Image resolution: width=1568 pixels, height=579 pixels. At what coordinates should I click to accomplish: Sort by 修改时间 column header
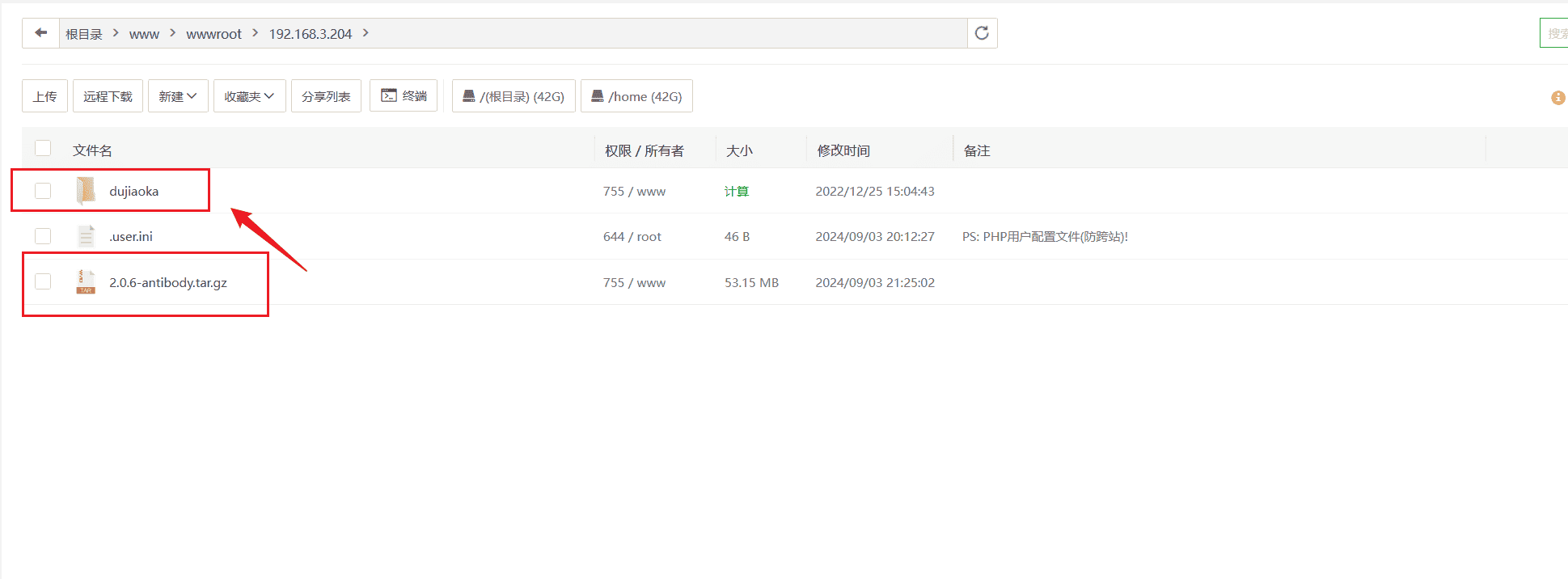coord(843,150)
